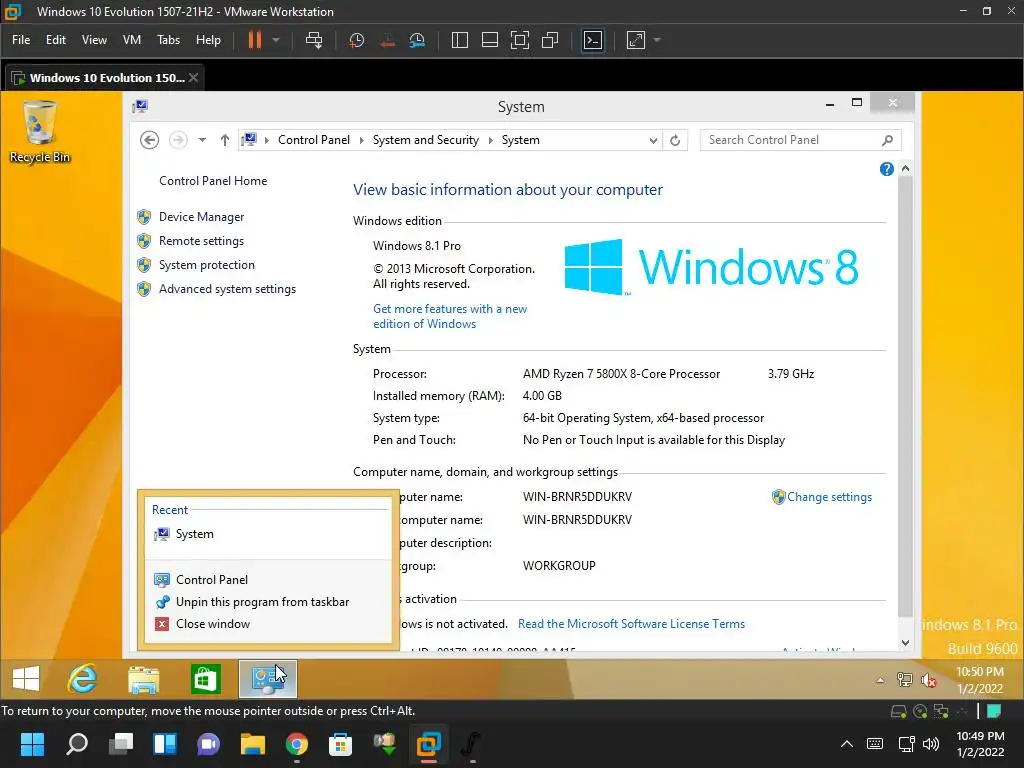Image resolution: width=1024 pixels, height=768 pixels.
Task: Go back in the System window
Action: pyautogui.click(x=150, y=140)
